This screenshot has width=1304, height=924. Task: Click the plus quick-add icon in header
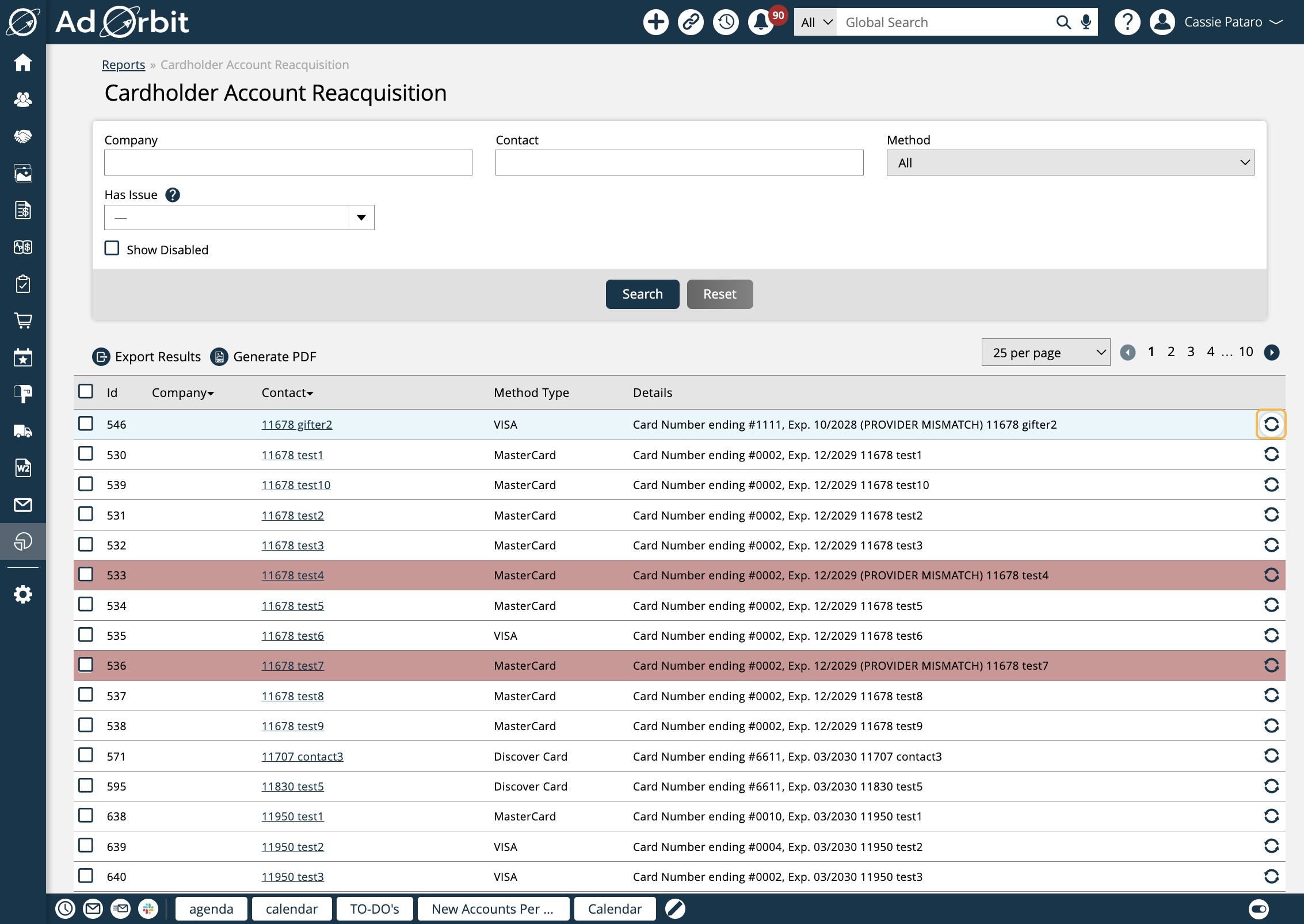pyautogui.click(x=655, y=22)
